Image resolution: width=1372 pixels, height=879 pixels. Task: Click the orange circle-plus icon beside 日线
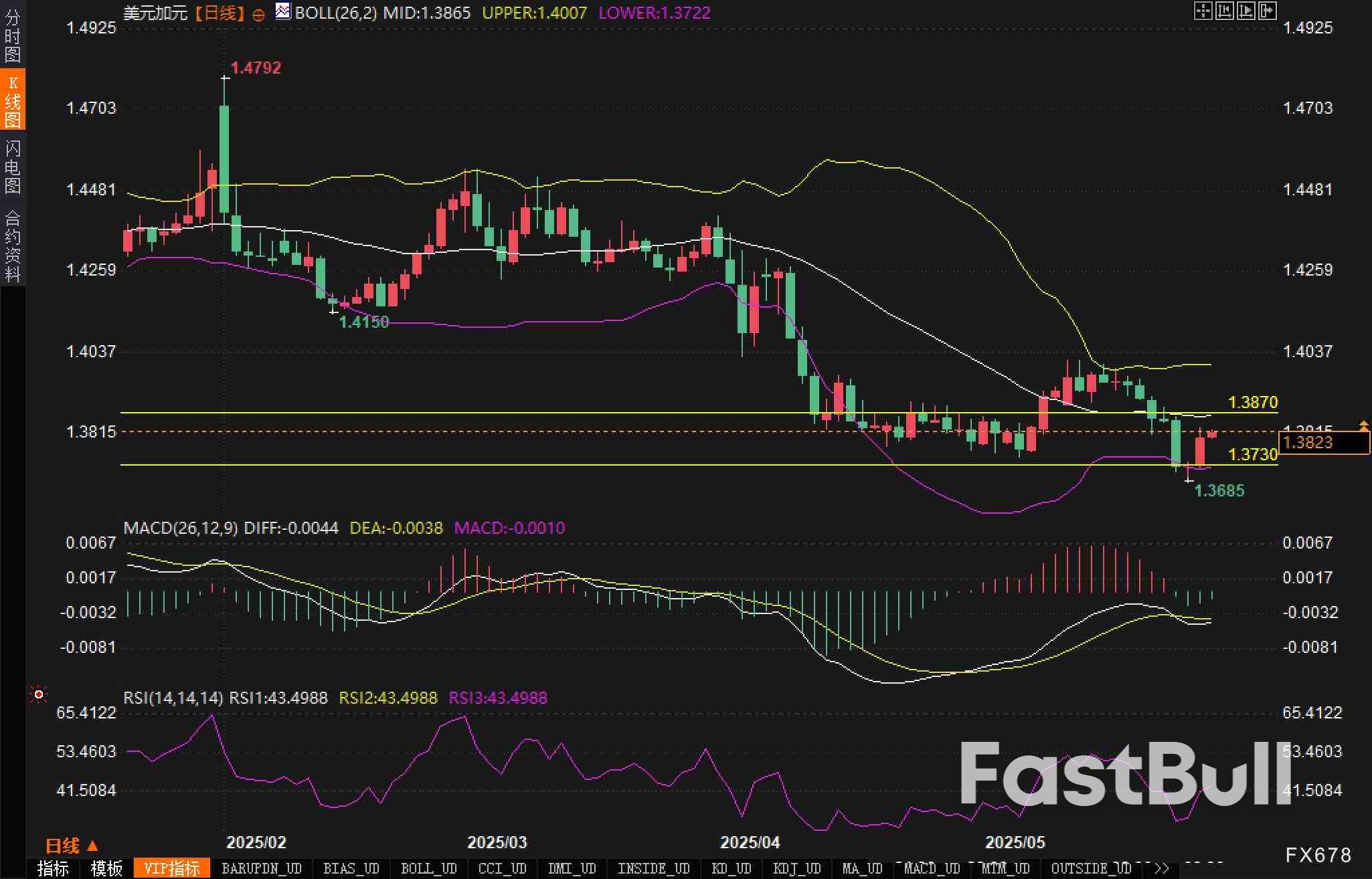point(258,15)
